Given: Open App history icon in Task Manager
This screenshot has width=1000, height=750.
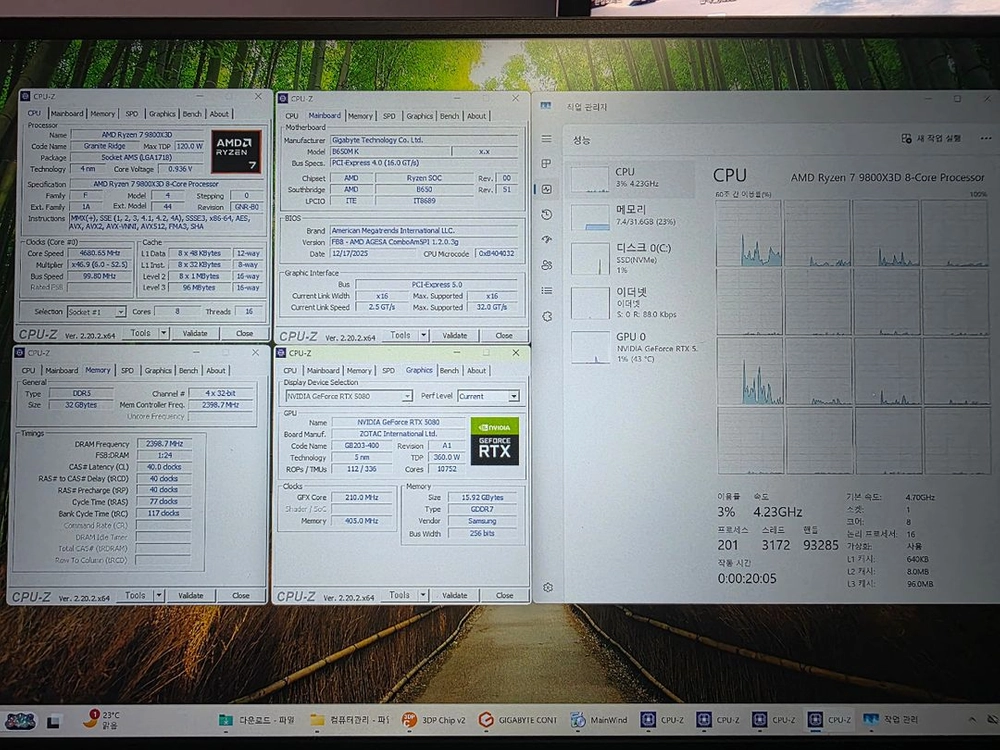Looking at the screenshot, I should [547, 214].
